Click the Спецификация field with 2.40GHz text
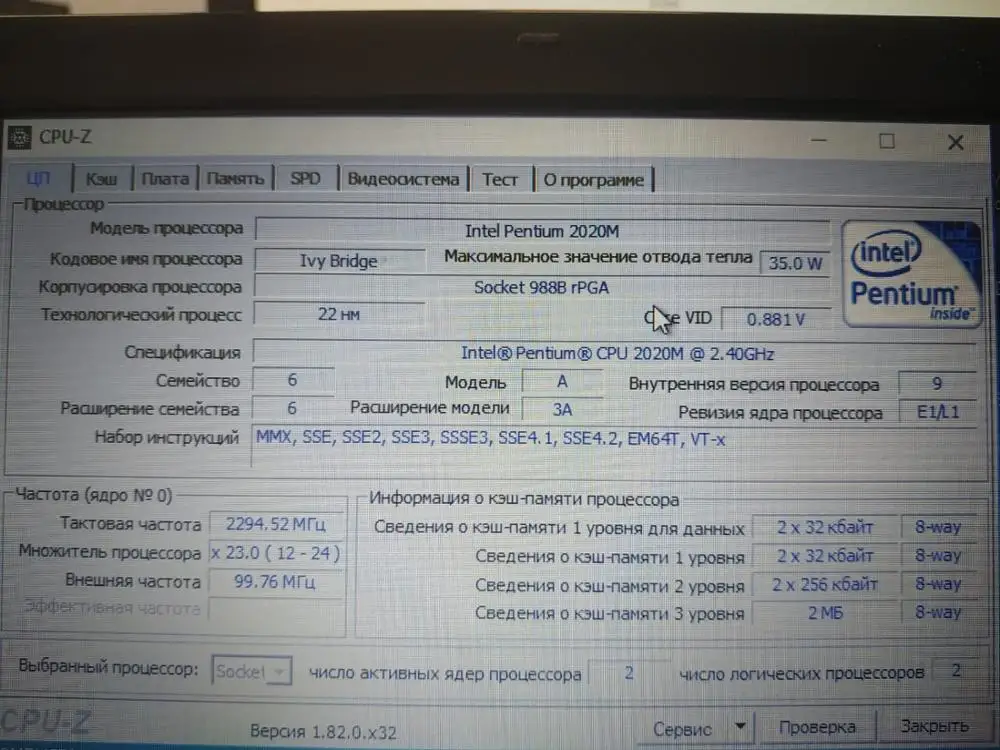Image resolution: width=1000 pixels, height=750 pixels. pyautogui.click(x=615, y=353)
